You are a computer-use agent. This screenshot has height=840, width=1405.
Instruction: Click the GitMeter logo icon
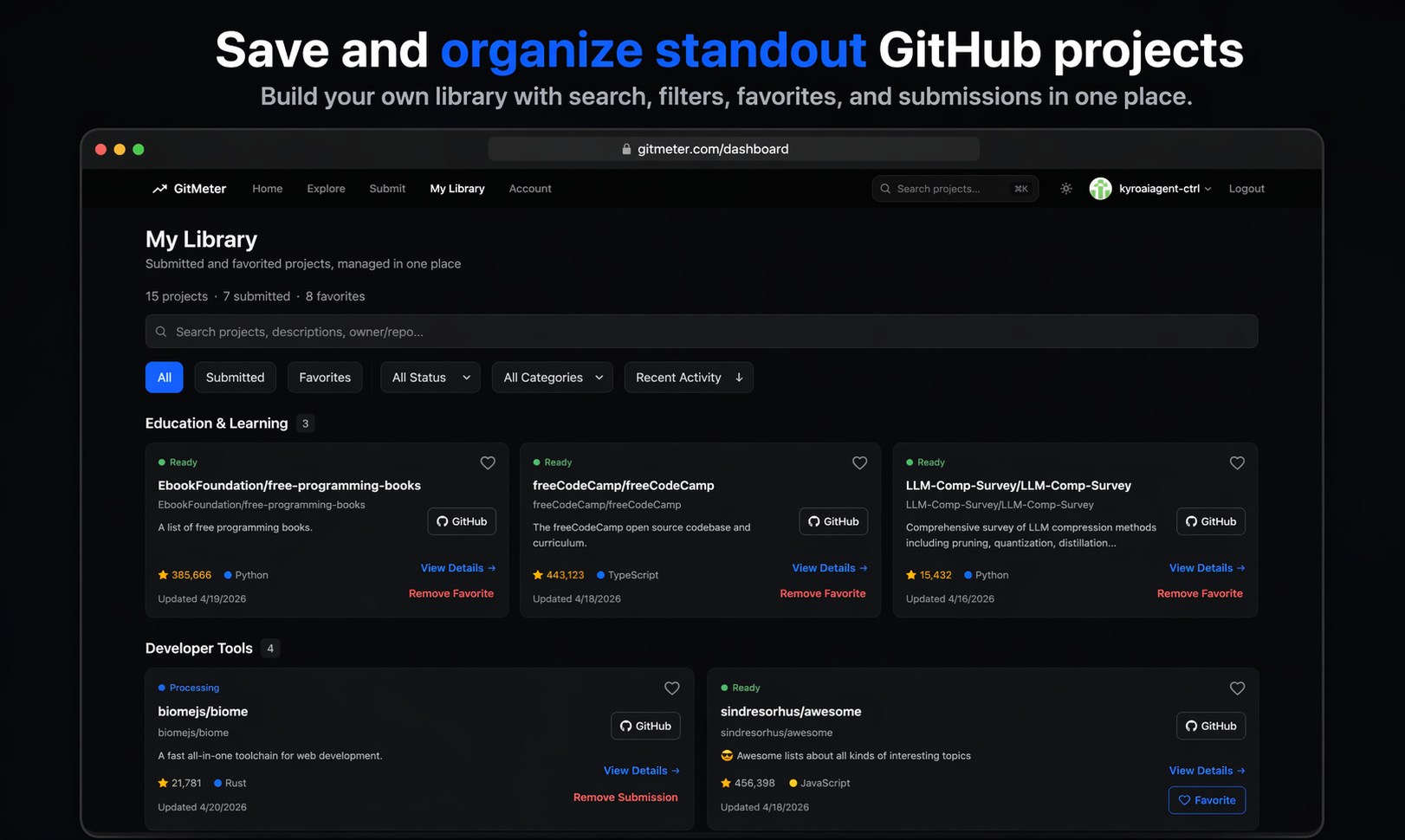click(x=159, y=189)
